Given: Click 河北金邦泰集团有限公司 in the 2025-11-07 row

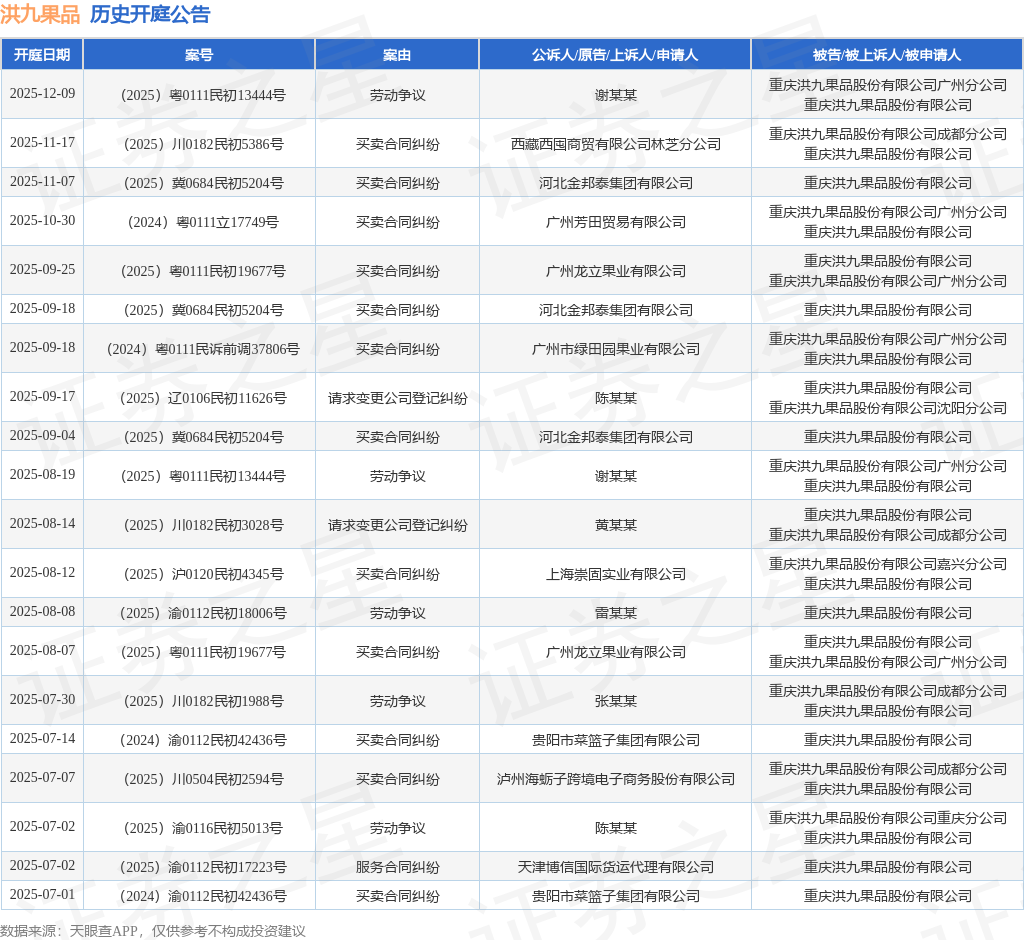Looking at the screenshot, I should point(616,184).
